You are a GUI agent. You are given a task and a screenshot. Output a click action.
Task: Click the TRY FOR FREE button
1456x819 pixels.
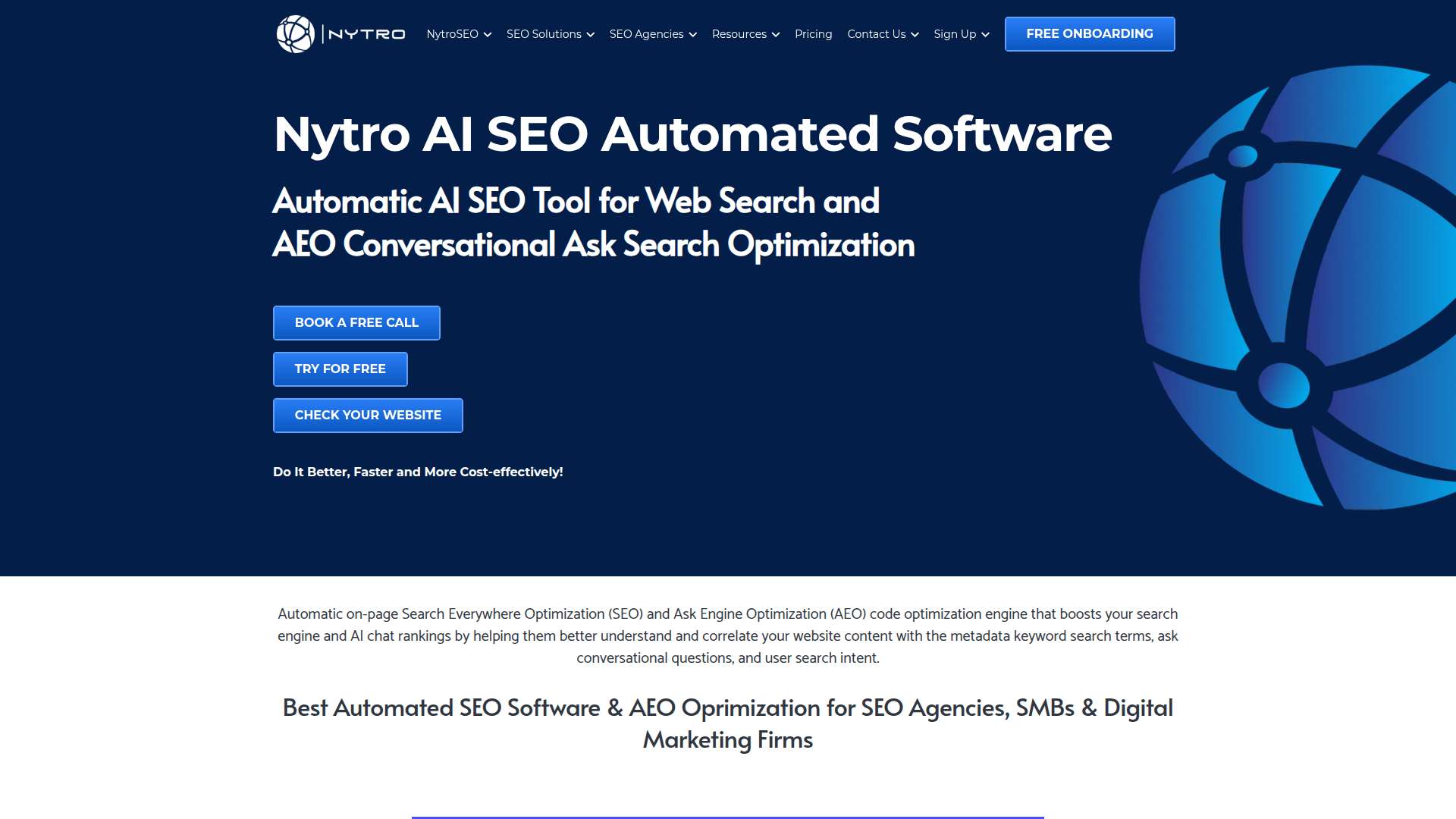pos(340,369)
